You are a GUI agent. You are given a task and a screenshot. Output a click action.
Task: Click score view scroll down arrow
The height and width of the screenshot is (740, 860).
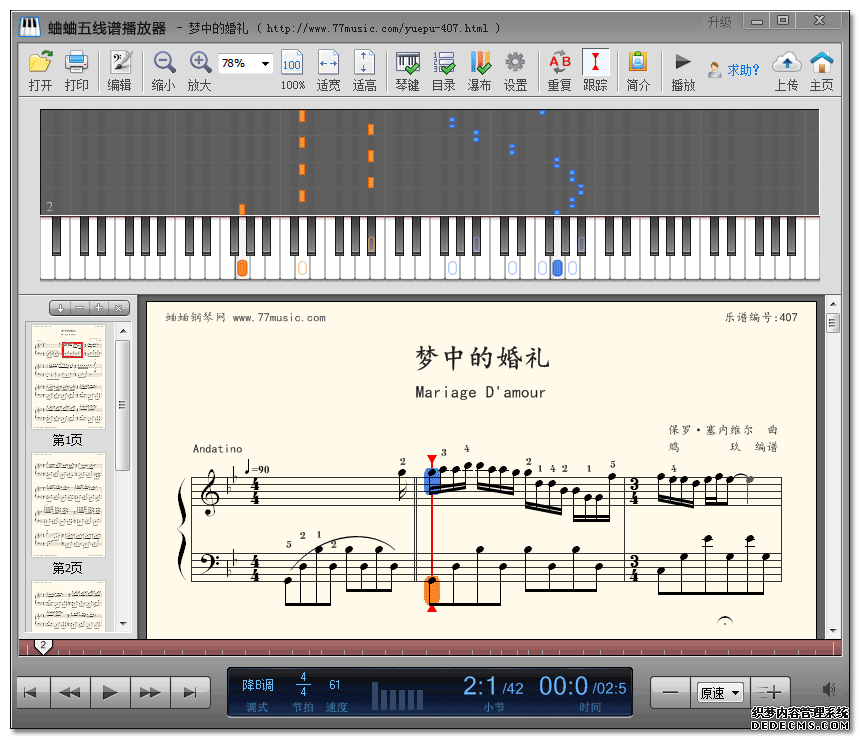click(833, 631)
